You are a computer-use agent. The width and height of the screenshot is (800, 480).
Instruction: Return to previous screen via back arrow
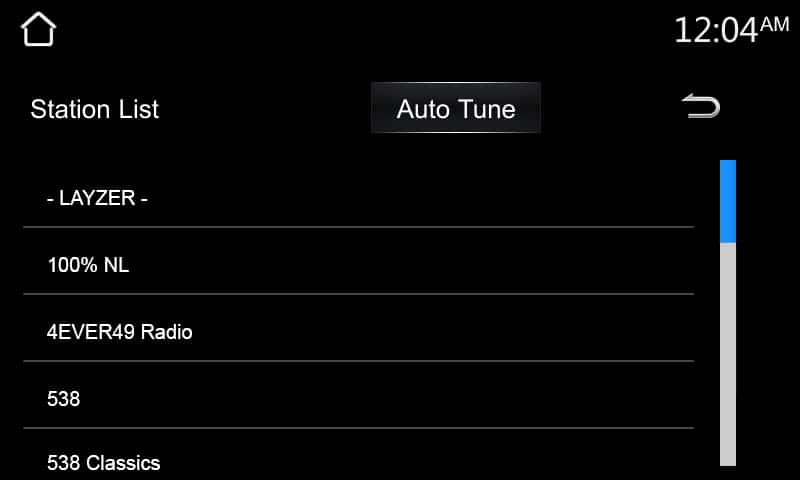coord(701,106)
